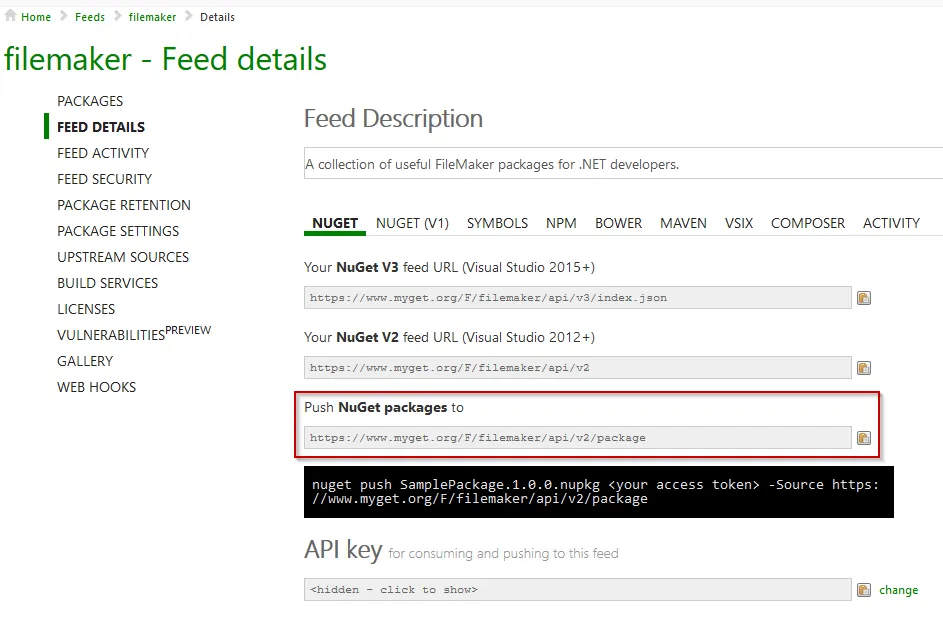
Task: Open the PACKAGES section in the sidebar
Action: coord(90,101)
